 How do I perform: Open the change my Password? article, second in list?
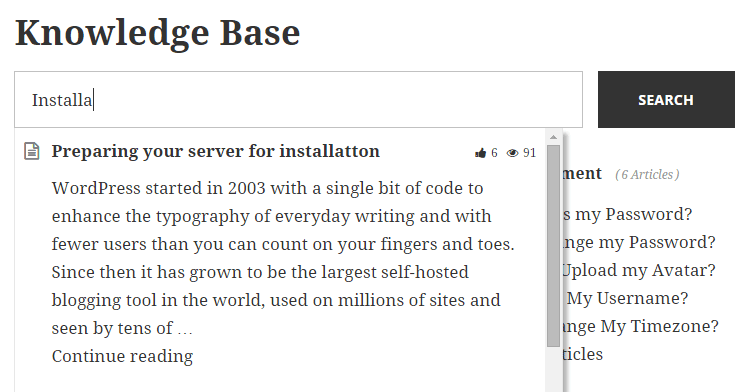pos(639,242)
